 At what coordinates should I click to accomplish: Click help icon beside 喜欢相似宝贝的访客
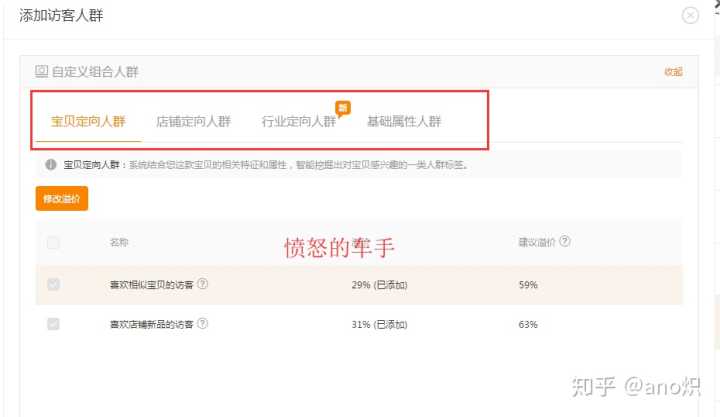202,284
